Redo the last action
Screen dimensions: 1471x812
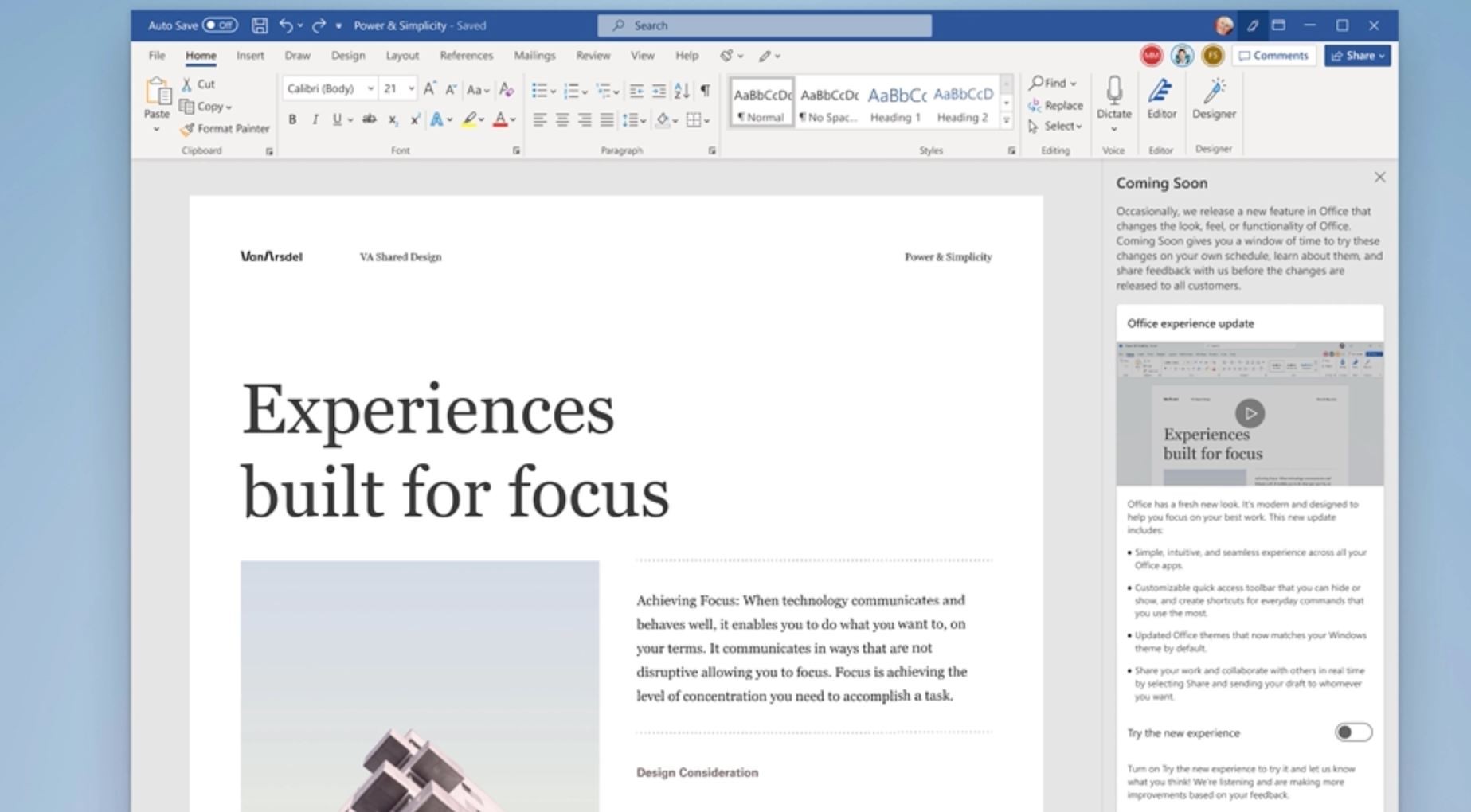point(319,25)
